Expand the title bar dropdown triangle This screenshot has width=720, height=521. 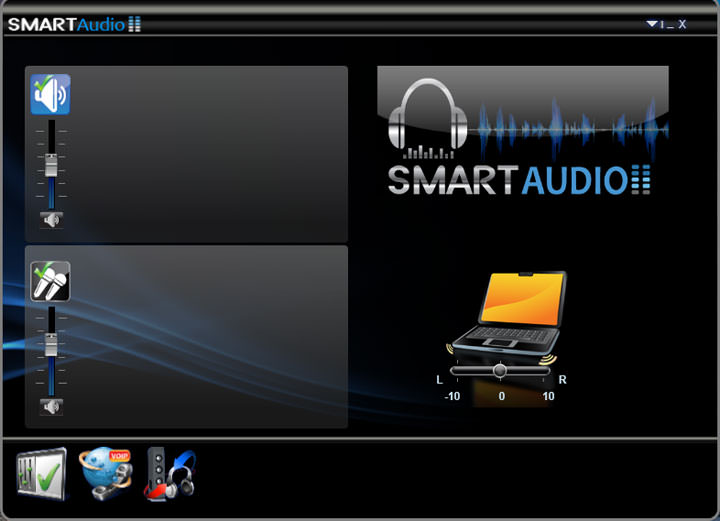651,24
